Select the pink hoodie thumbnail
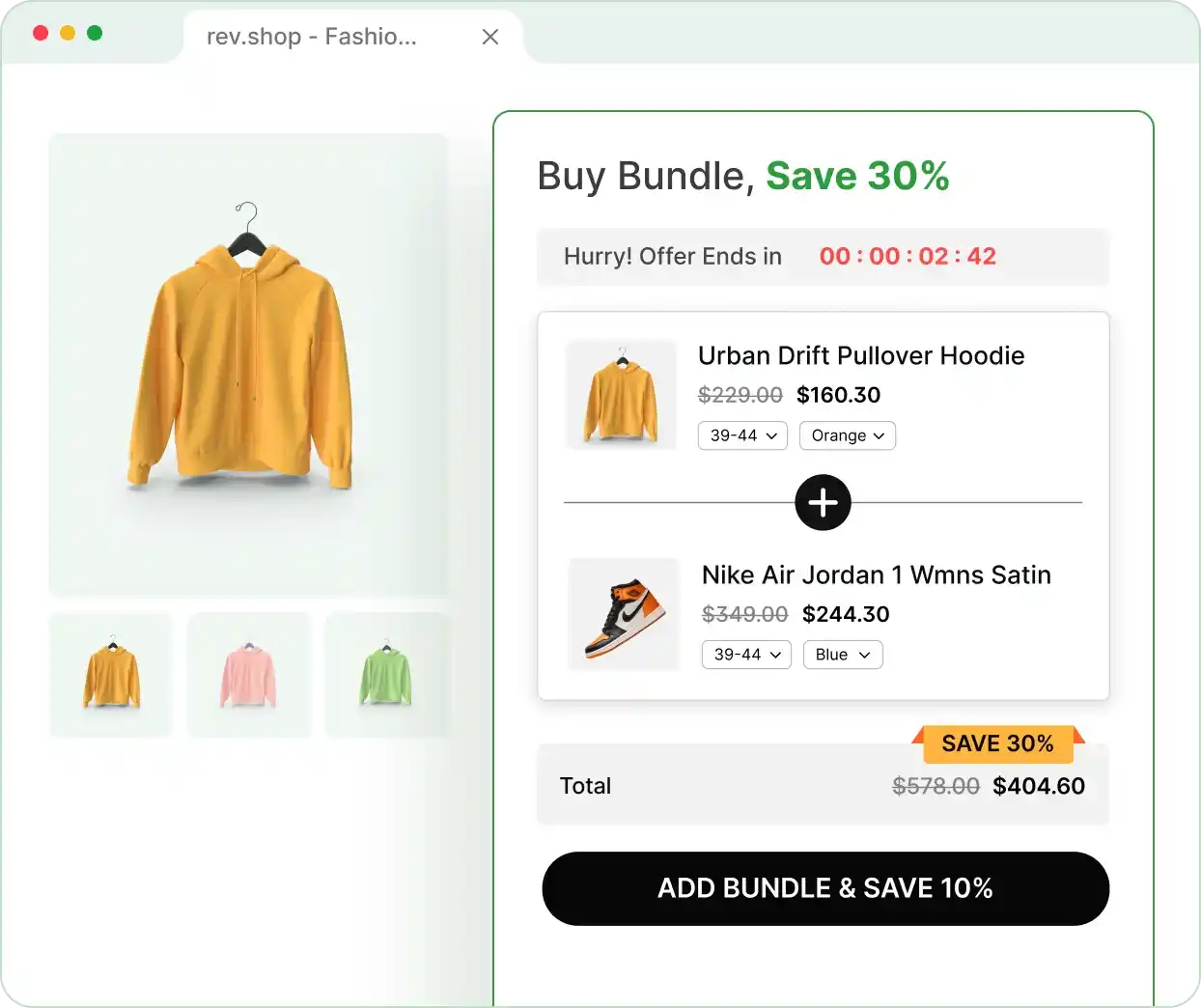1201x1008 pixels. [248, 674]
